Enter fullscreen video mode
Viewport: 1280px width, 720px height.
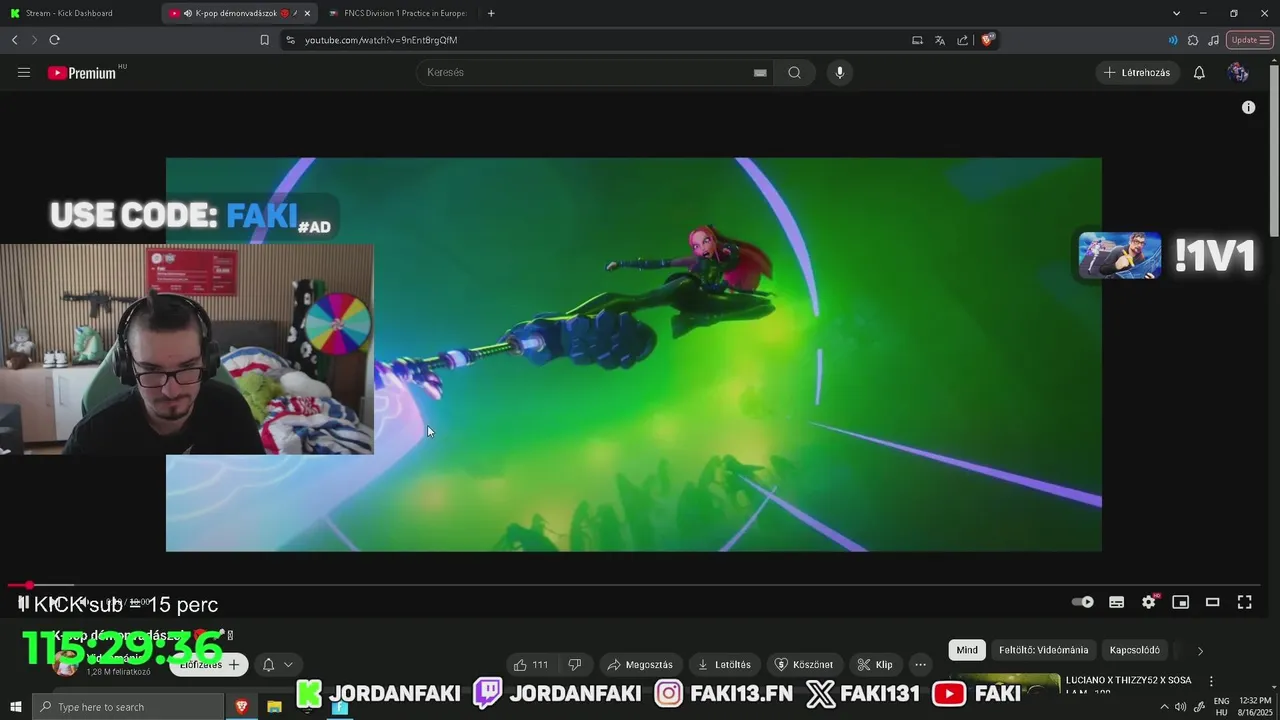[x=1245, y=602]
